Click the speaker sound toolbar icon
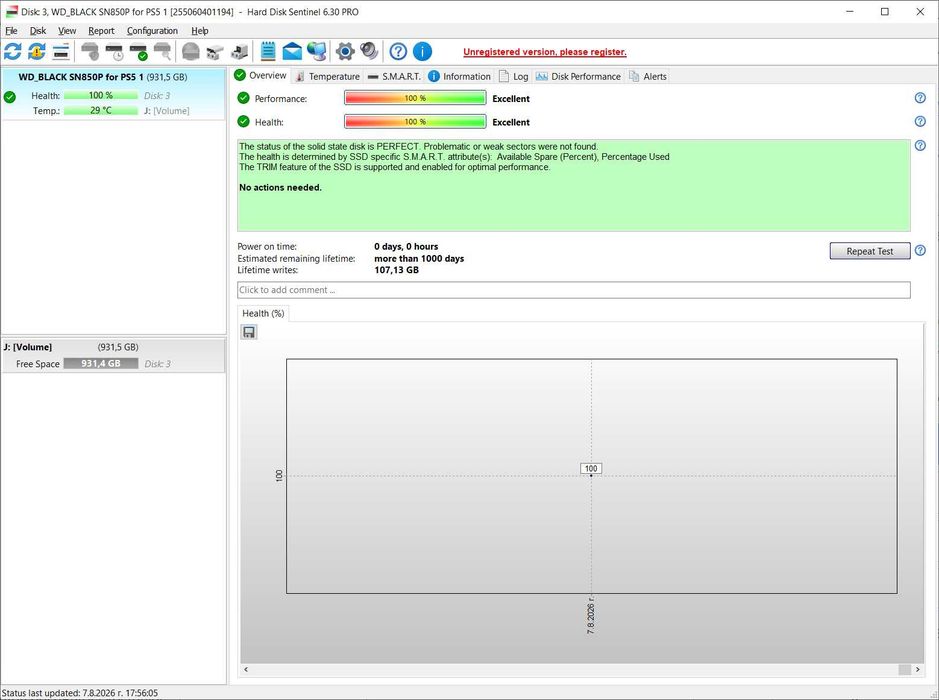Screen dimensions: 939x700 click(x=369, y=51)
